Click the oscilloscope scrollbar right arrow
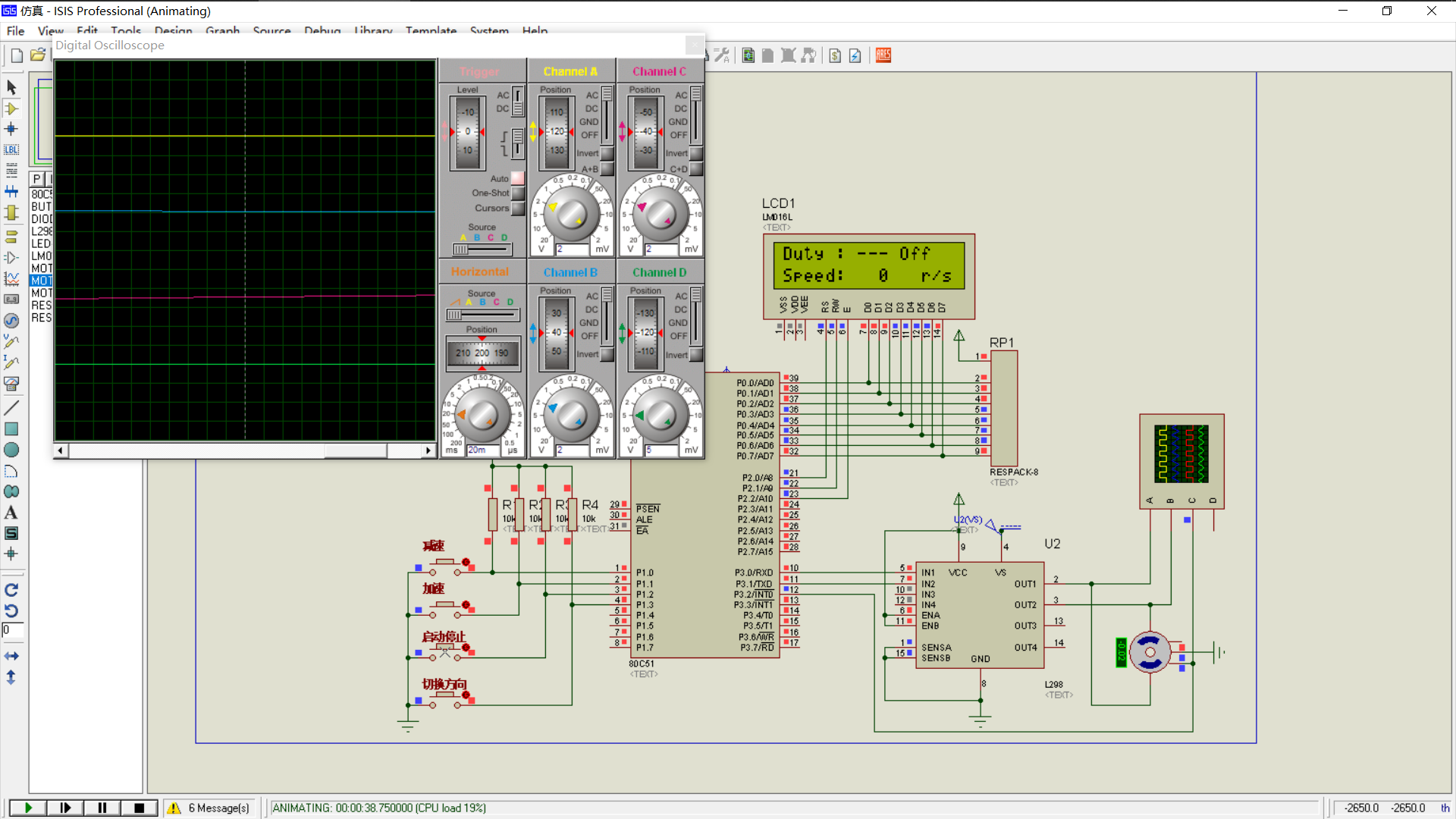 [428, 450]
